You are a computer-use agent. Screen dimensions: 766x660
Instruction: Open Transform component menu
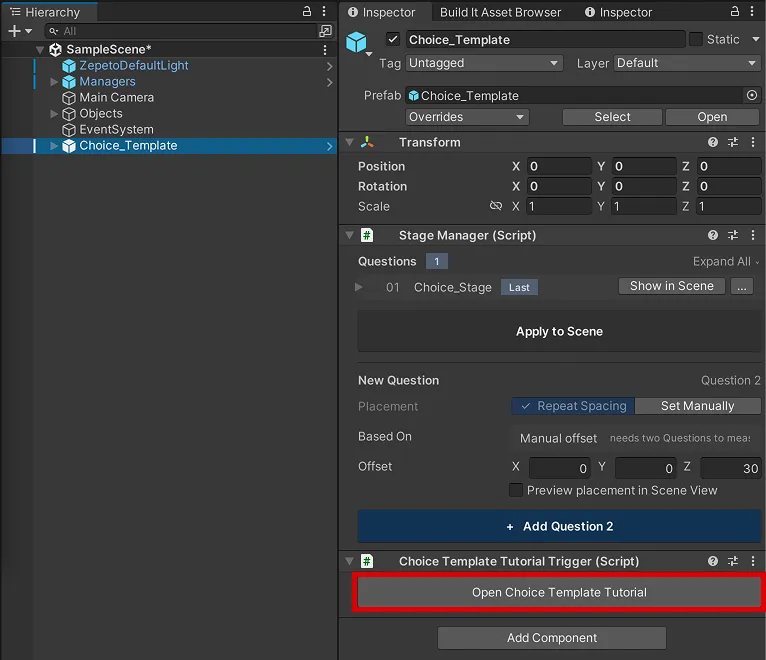[x=752, y=142]
